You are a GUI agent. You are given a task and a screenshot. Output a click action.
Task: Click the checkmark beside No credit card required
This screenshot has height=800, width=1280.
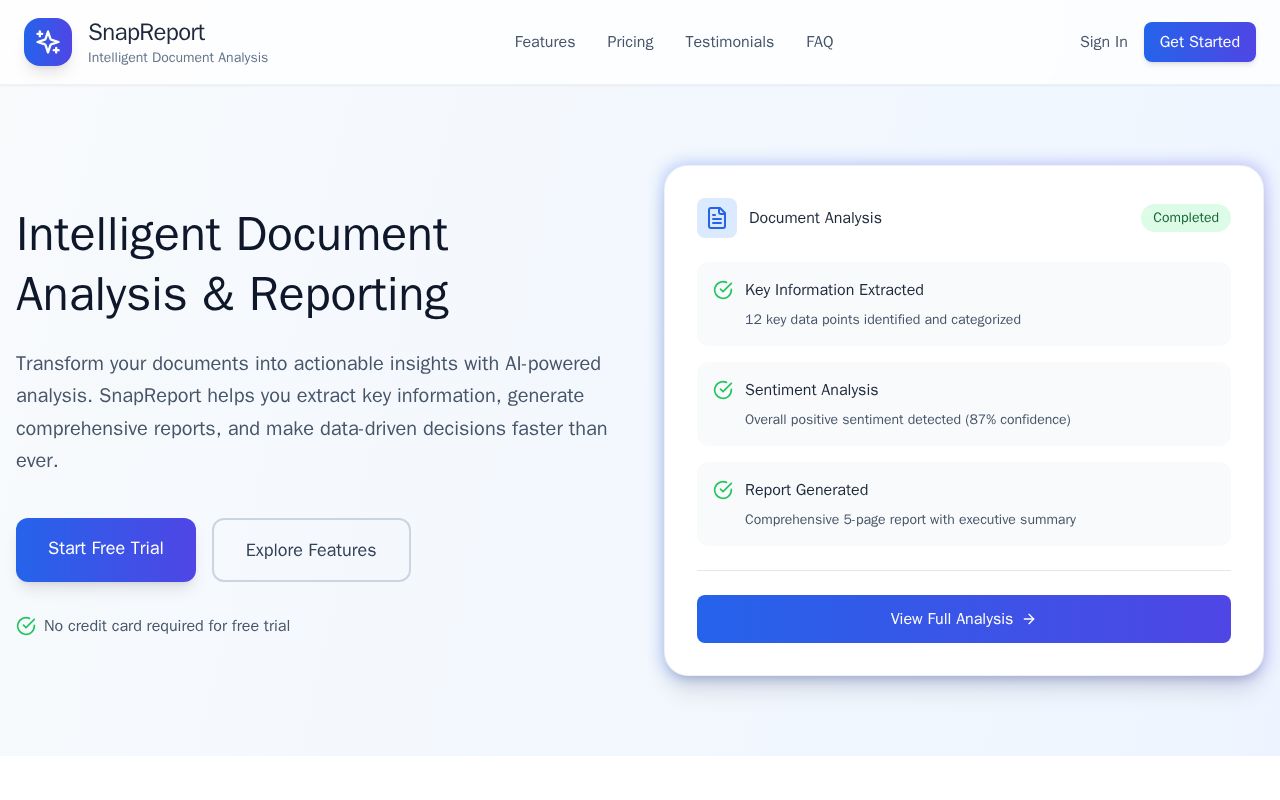click(26, 626)
